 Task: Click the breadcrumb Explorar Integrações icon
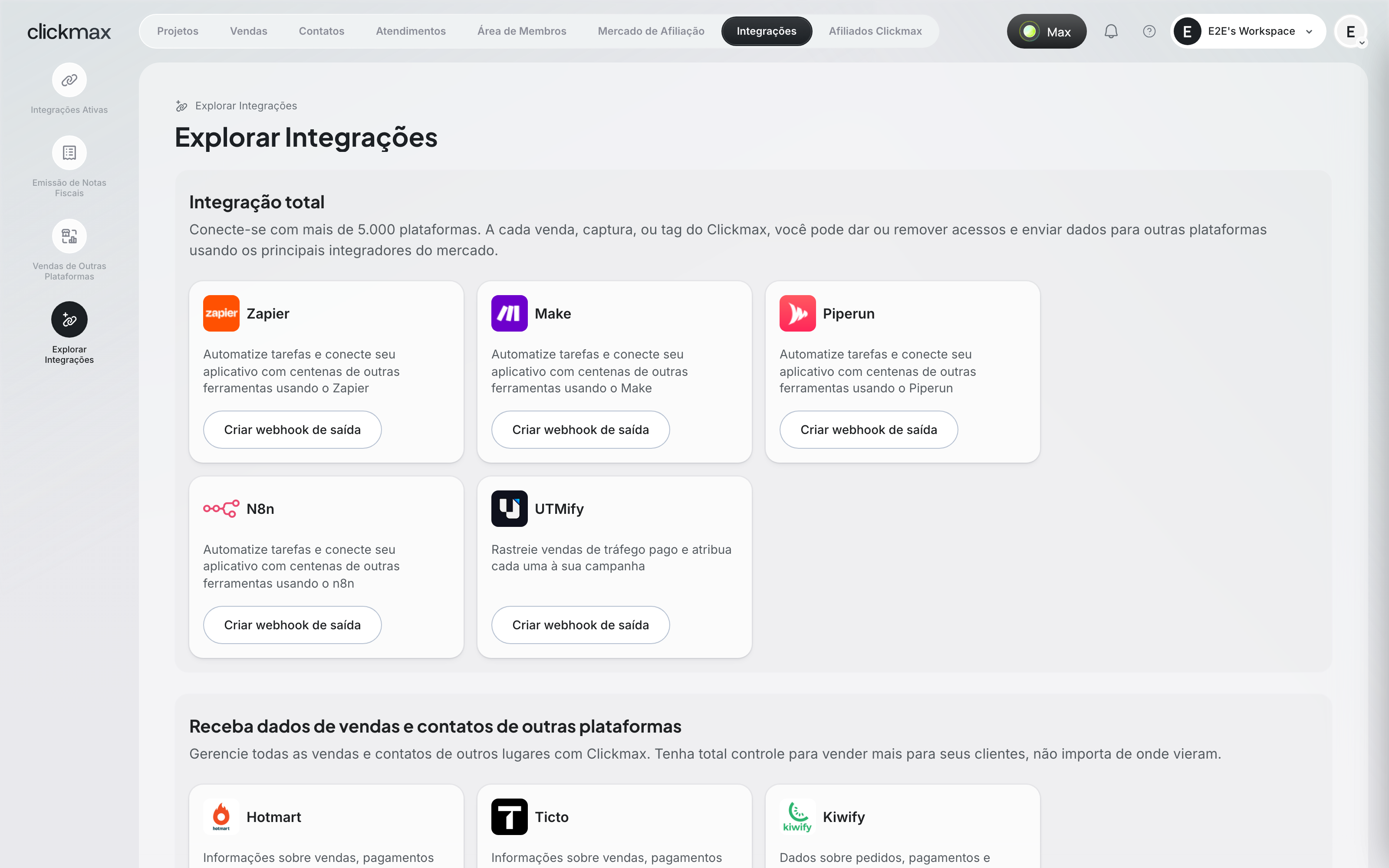pyautogui.click(x=181, y=106)
